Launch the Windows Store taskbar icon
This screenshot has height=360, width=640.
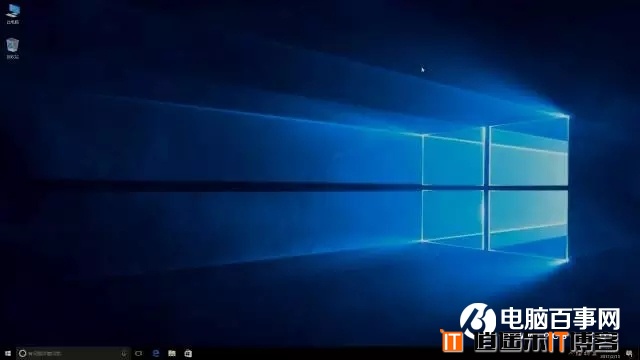pos(188,353)
